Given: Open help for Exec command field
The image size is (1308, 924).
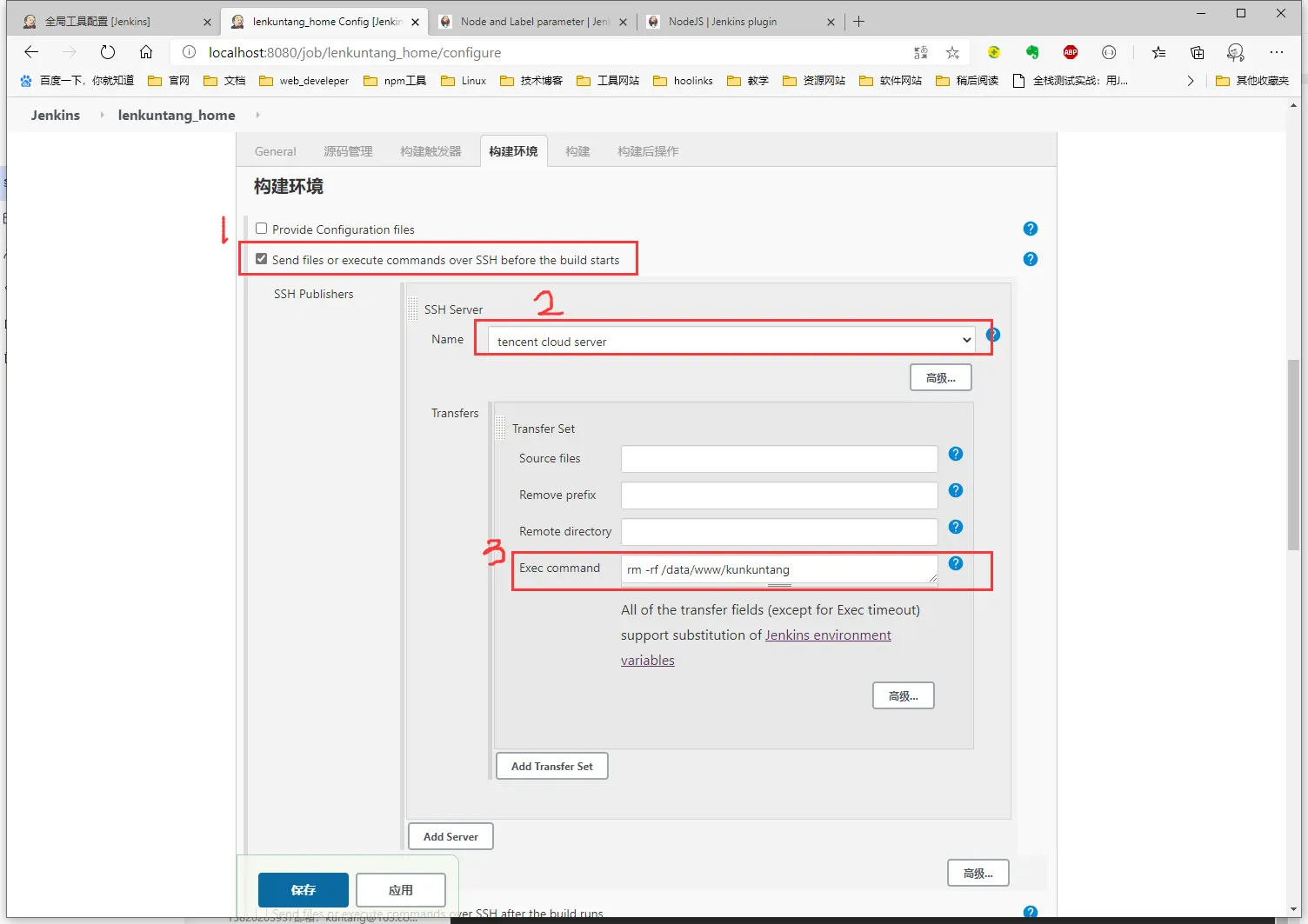Looking at the screenshot, I should coord(956,563).
